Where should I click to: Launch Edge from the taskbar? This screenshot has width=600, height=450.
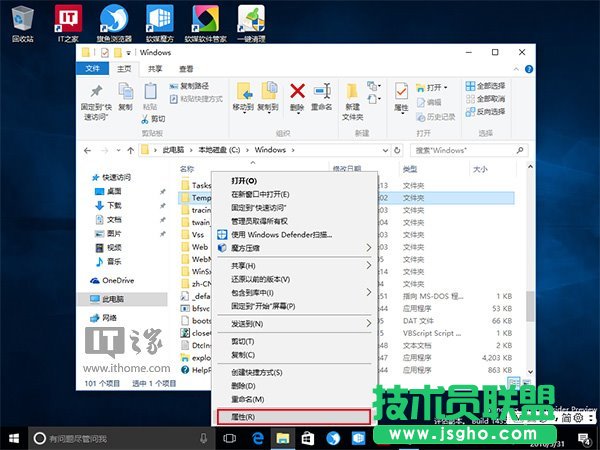tap(257, 439)
